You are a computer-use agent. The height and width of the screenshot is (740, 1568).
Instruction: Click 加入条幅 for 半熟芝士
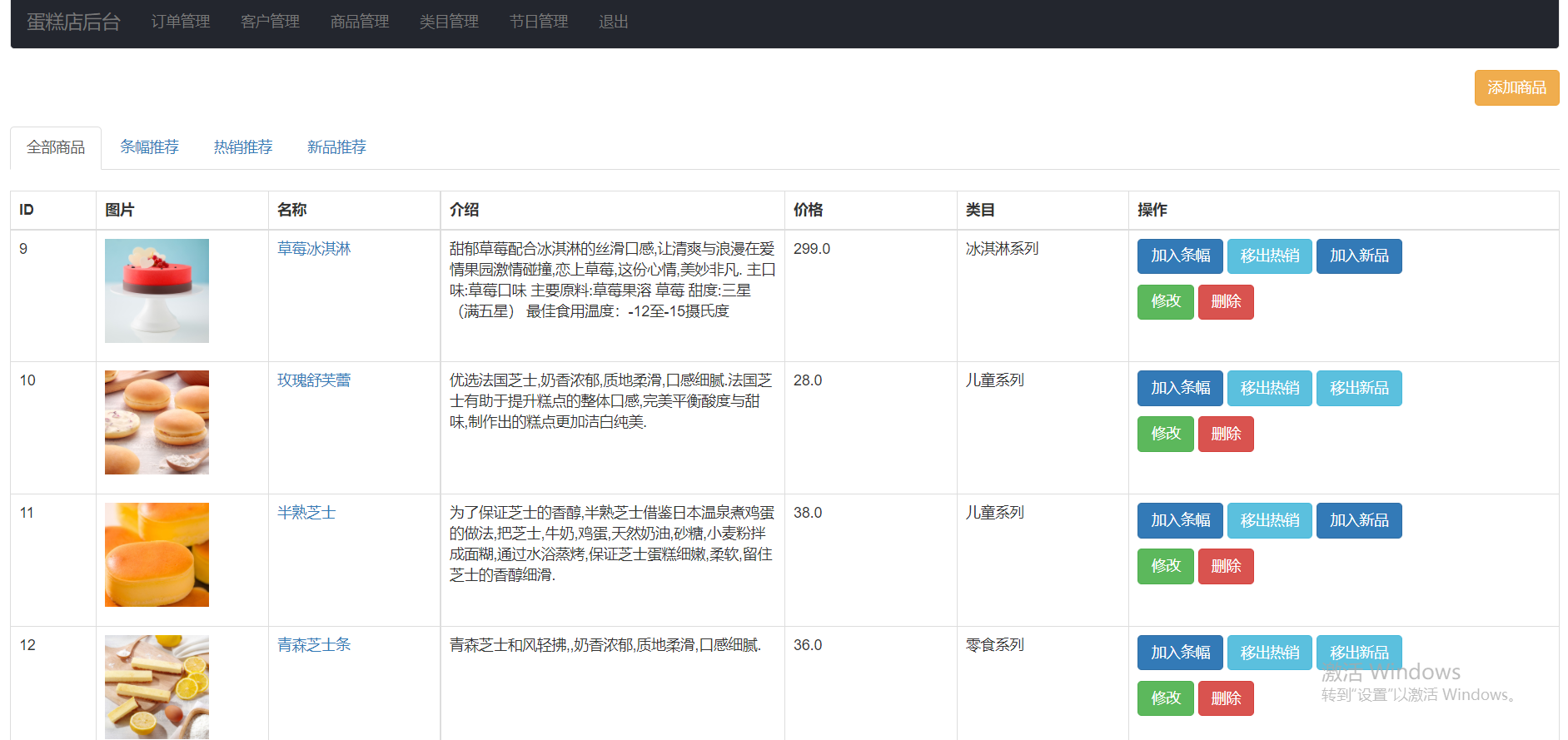pyautogui.click(x=1180, y=521)
